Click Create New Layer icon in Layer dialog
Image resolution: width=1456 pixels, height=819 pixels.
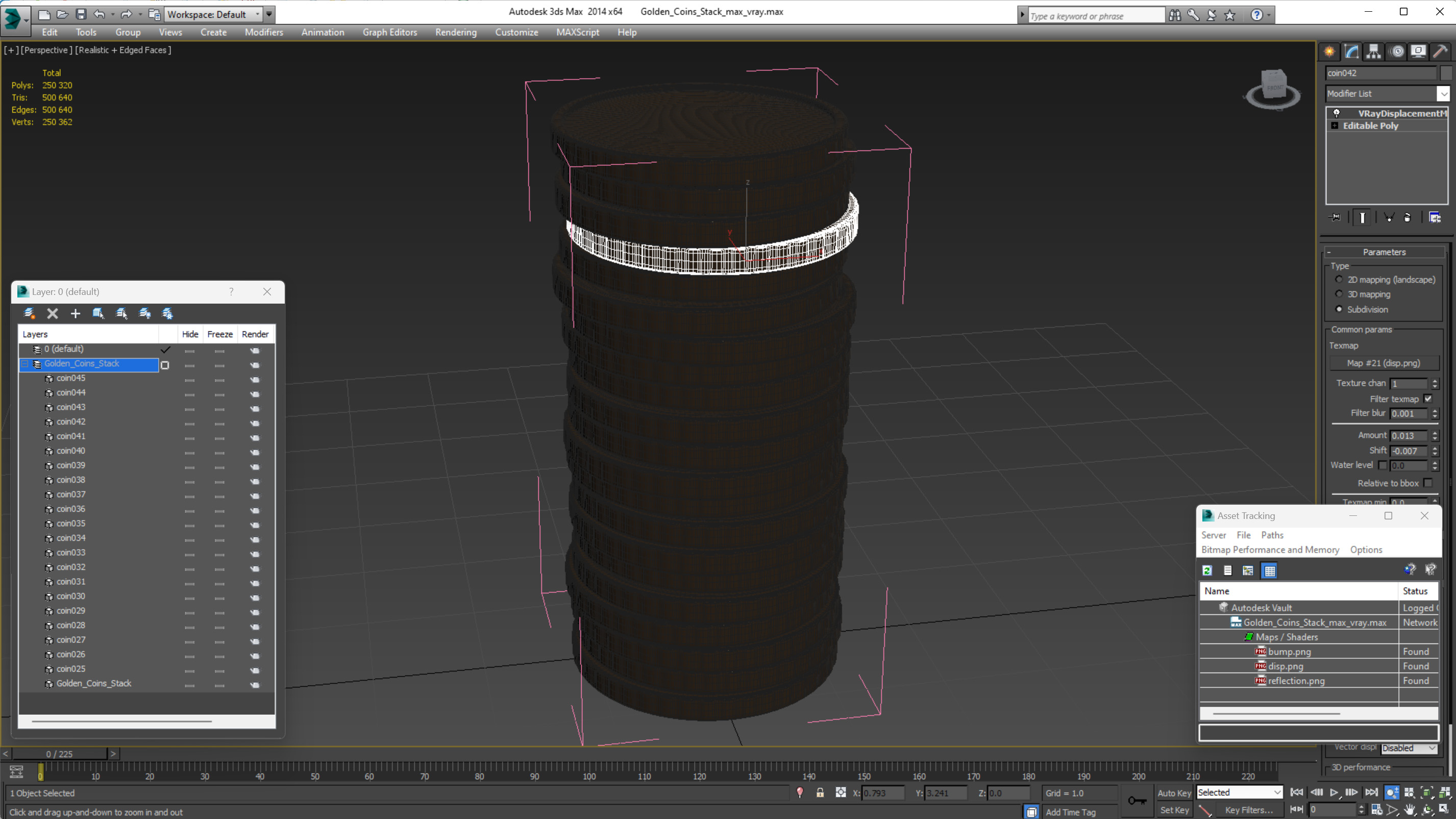(30, 313)
